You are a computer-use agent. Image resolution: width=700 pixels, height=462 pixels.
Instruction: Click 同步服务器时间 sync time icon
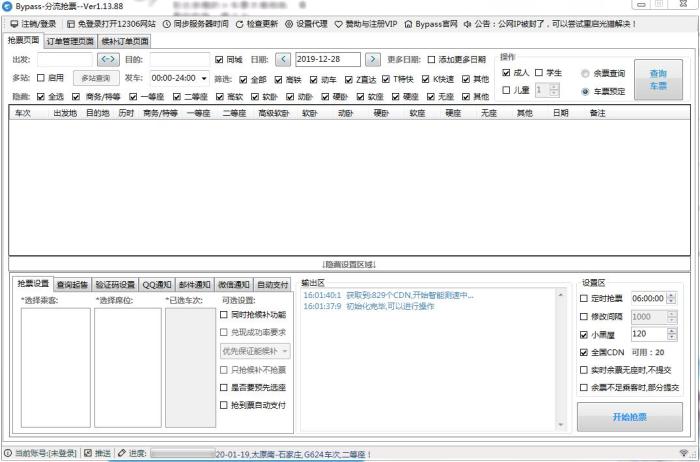click(196, 23)
